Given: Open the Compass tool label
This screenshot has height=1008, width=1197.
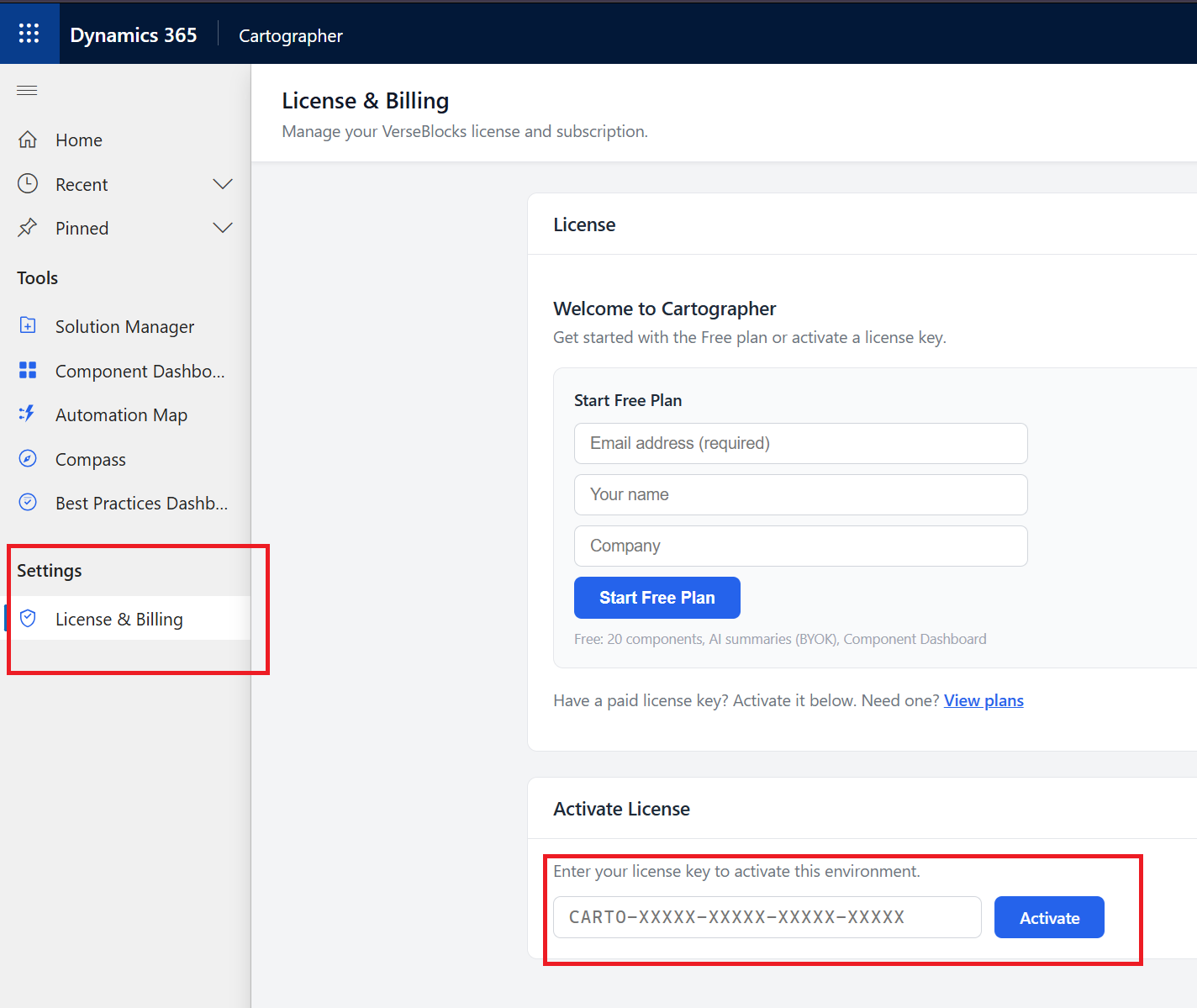Looking at the screenshot, I should point(91,460).
